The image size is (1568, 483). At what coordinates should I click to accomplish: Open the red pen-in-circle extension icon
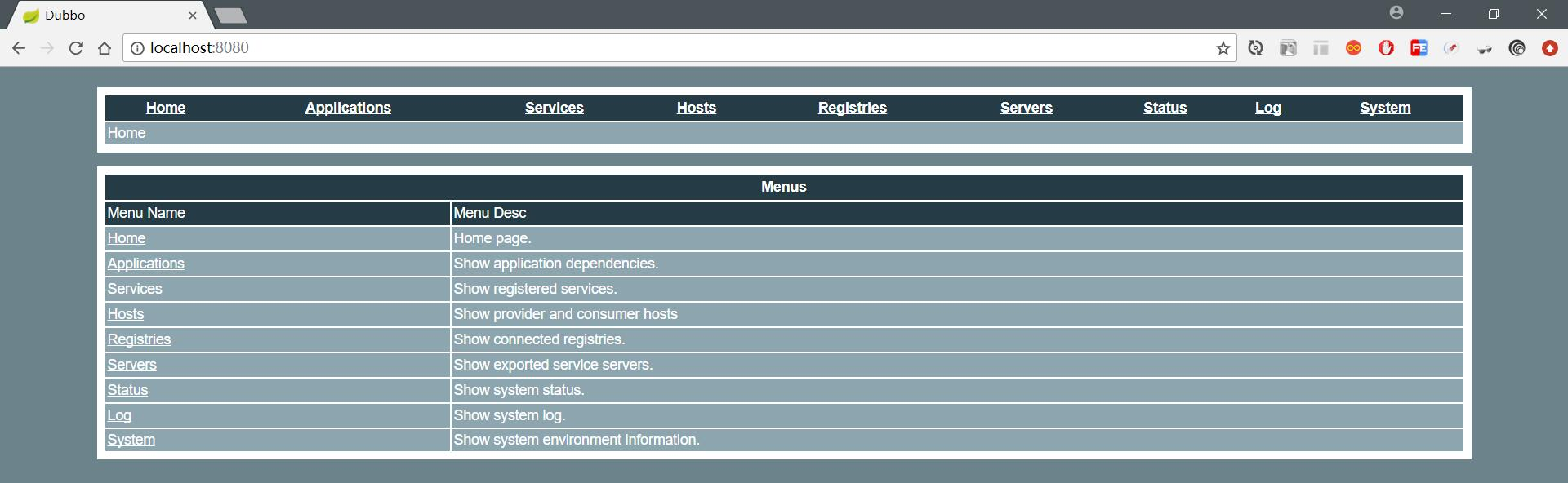click(1452, 48)
